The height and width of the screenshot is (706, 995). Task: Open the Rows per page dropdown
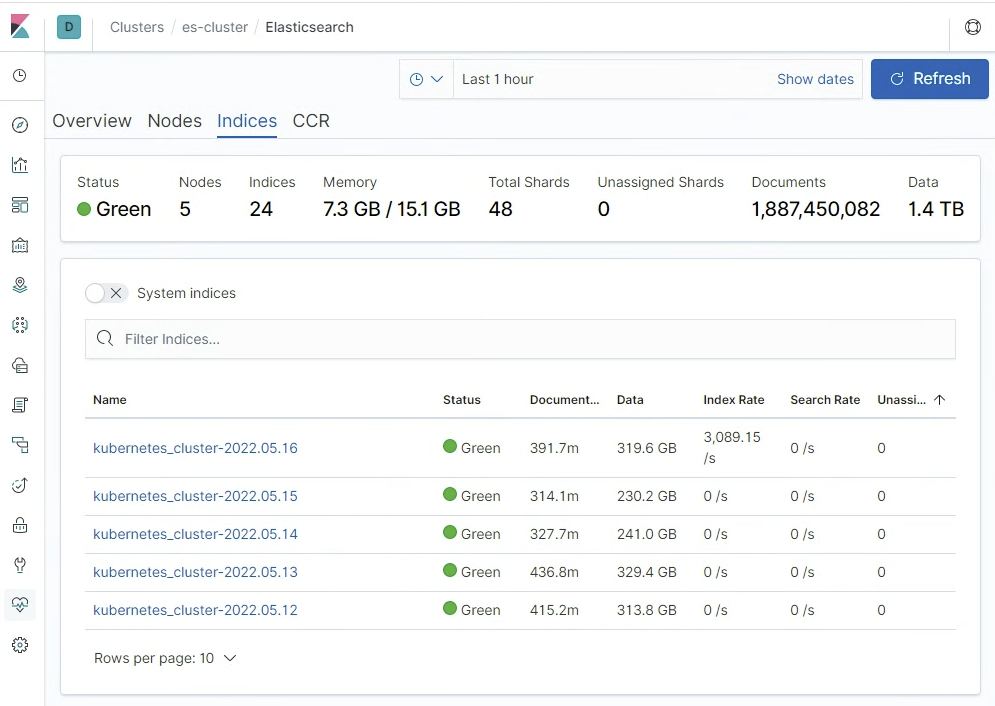[165, 658]
